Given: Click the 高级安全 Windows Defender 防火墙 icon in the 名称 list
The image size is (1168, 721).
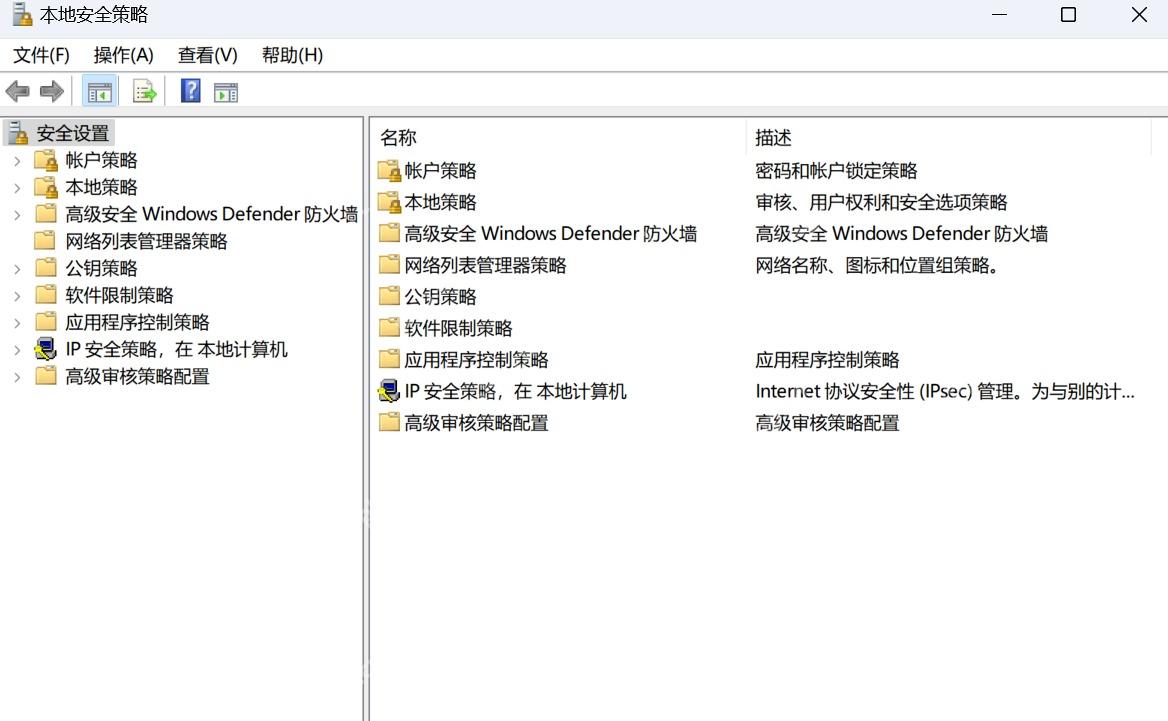Looking at the screenshot, I should click(x=389, y=233).
